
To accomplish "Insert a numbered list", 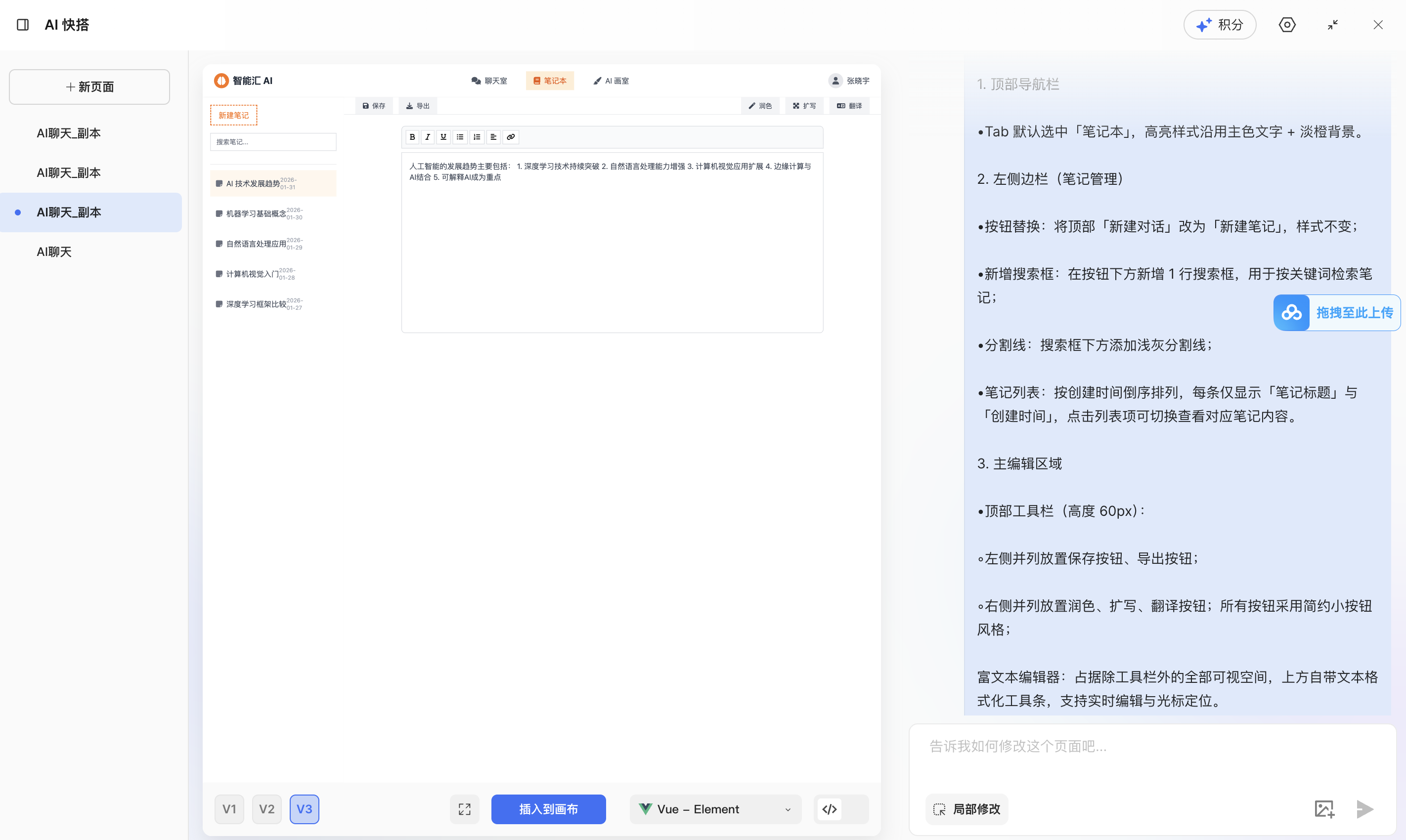I will [476, 137].
